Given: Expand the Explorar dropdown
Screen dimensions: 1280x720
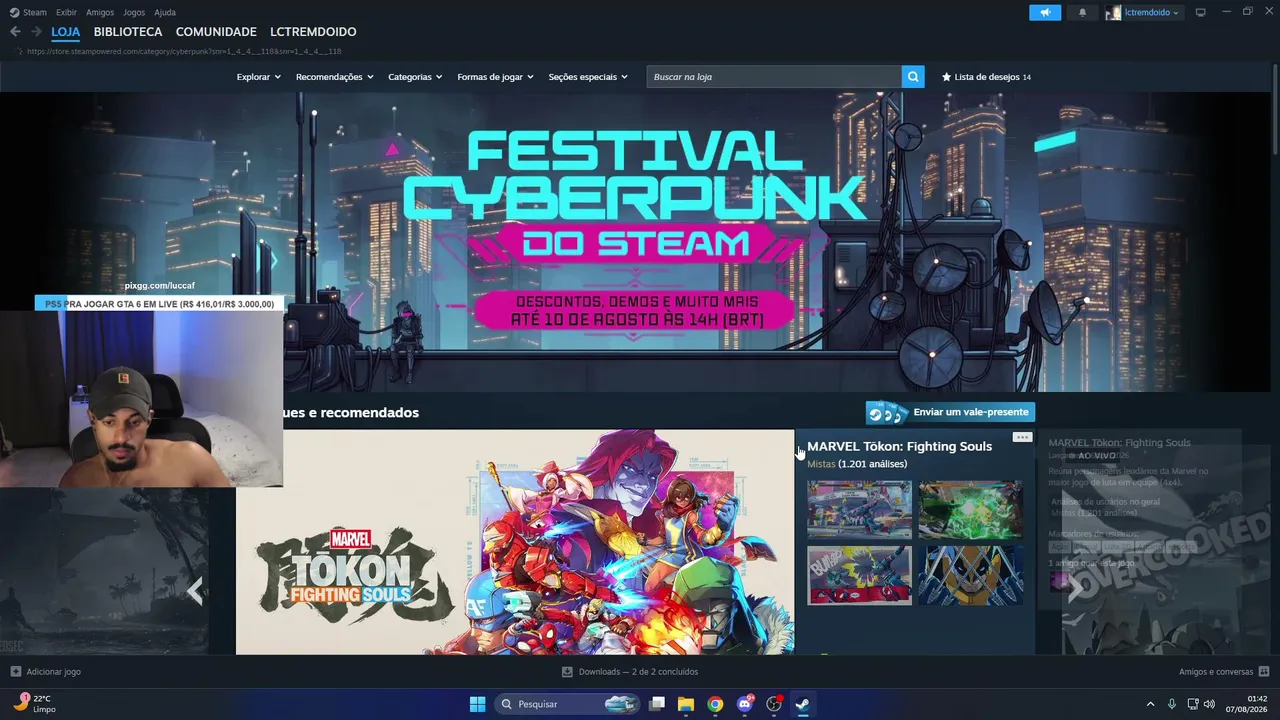Looking at the screenshot, I should [258, 77].
